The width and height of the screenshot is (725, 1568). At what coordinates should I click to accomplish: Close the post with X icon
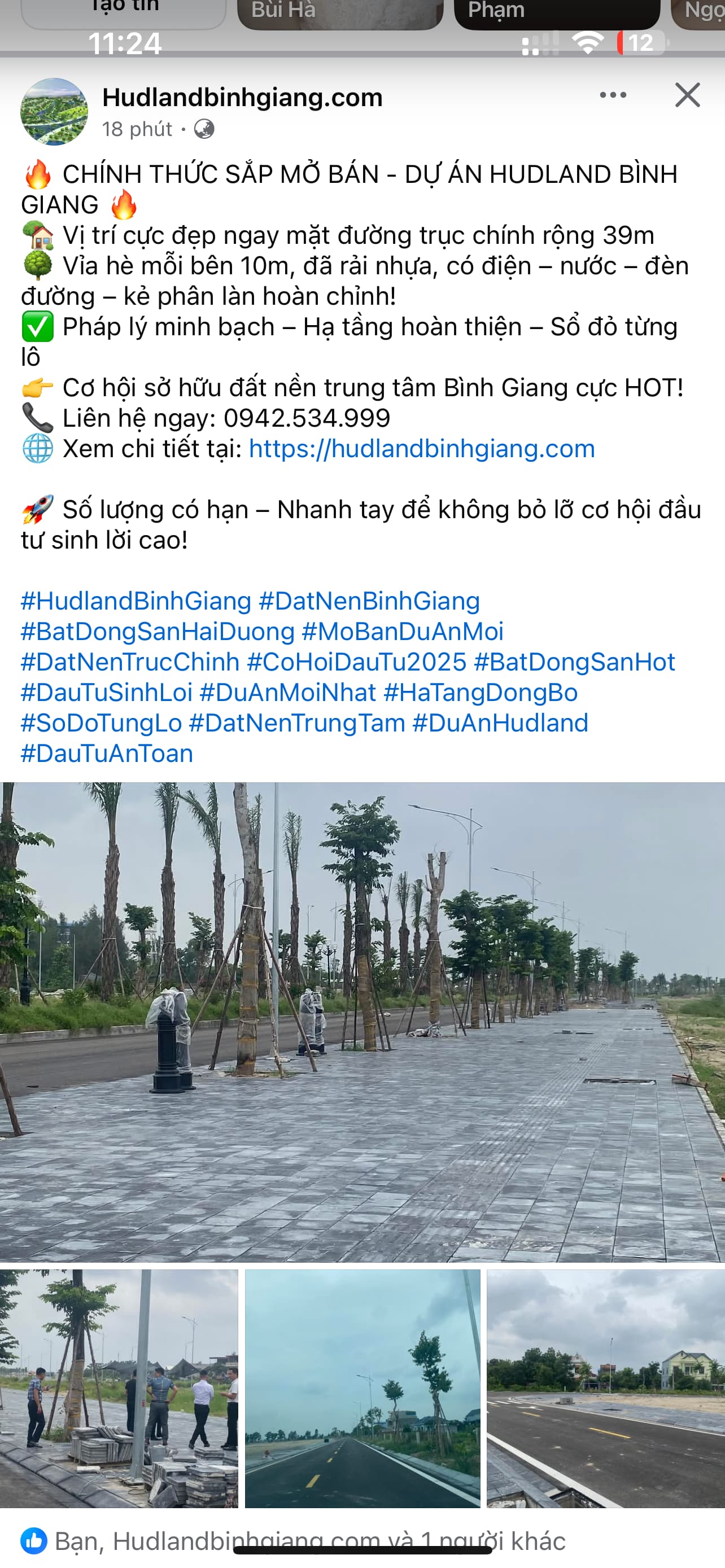pyautogui.click(x=687, y=95)
